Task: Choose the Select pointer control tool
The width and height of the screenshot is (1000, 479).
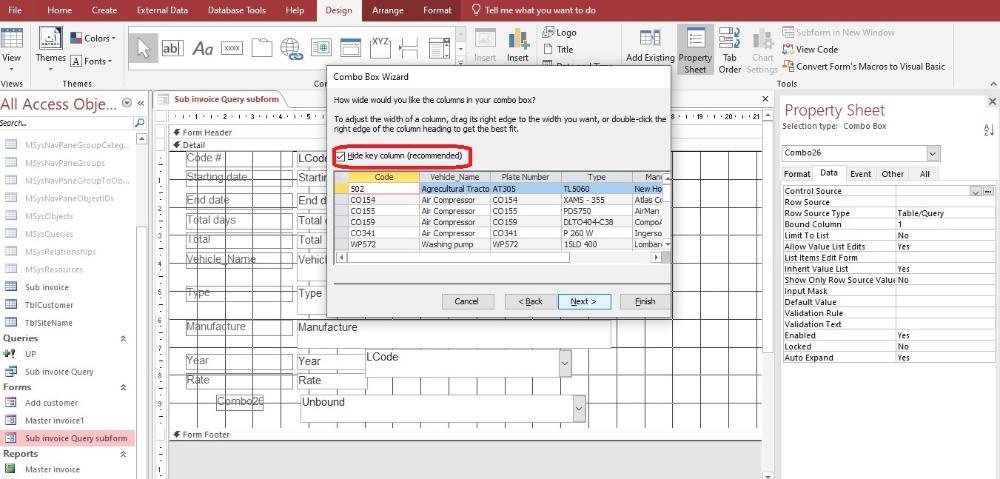Action: [x=143, y=48]
